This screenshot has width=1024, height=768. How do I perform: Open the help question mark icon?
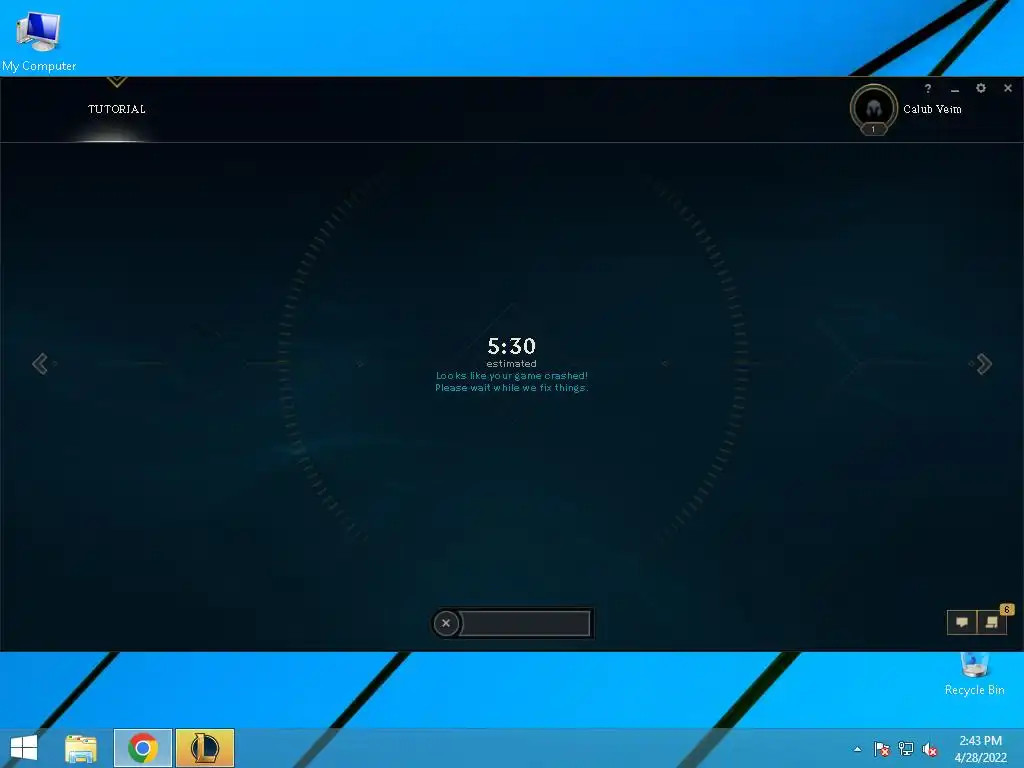(927, 88)
